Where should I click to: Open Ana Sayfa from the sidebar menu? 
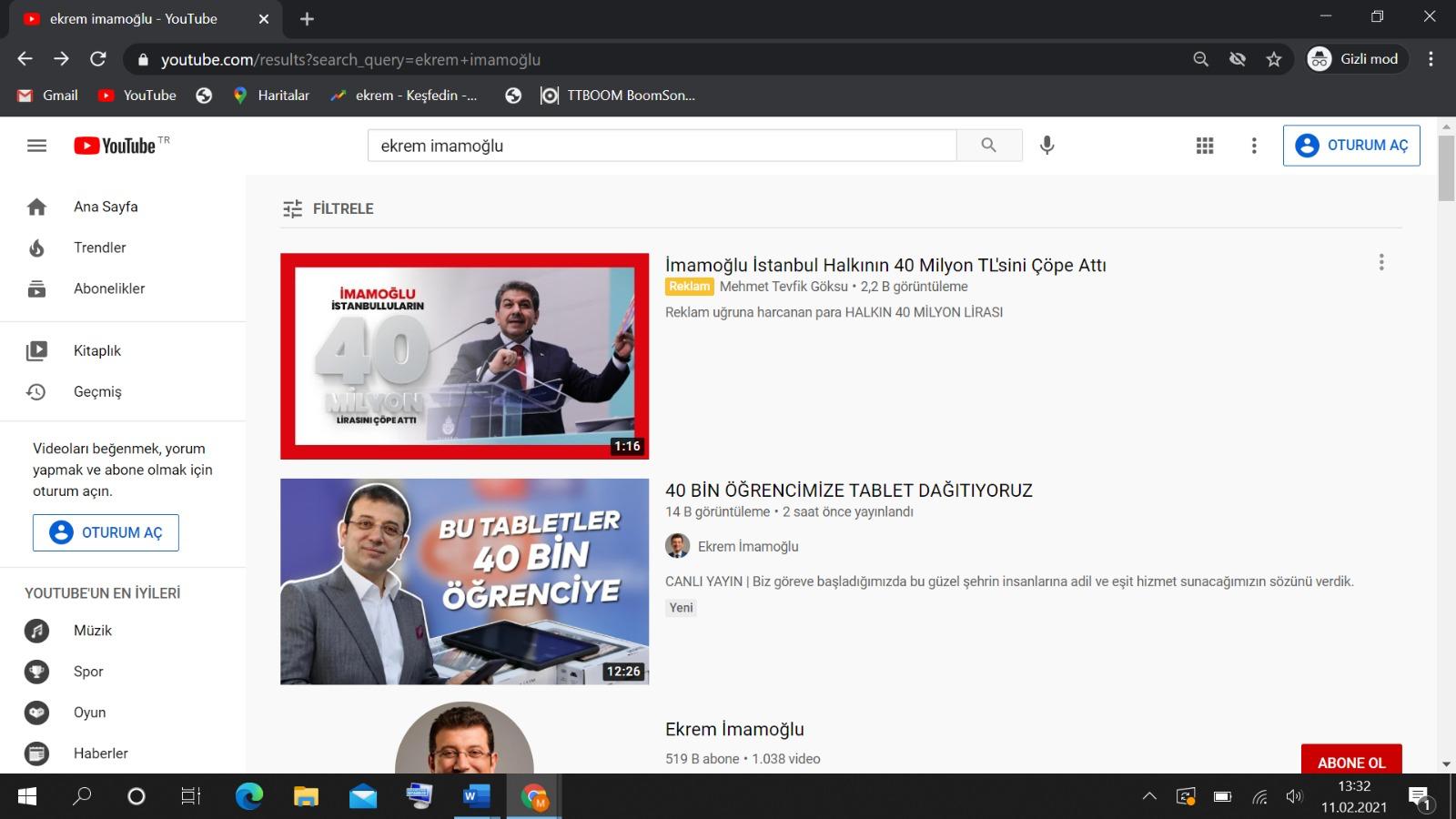(x=106, y=207)
